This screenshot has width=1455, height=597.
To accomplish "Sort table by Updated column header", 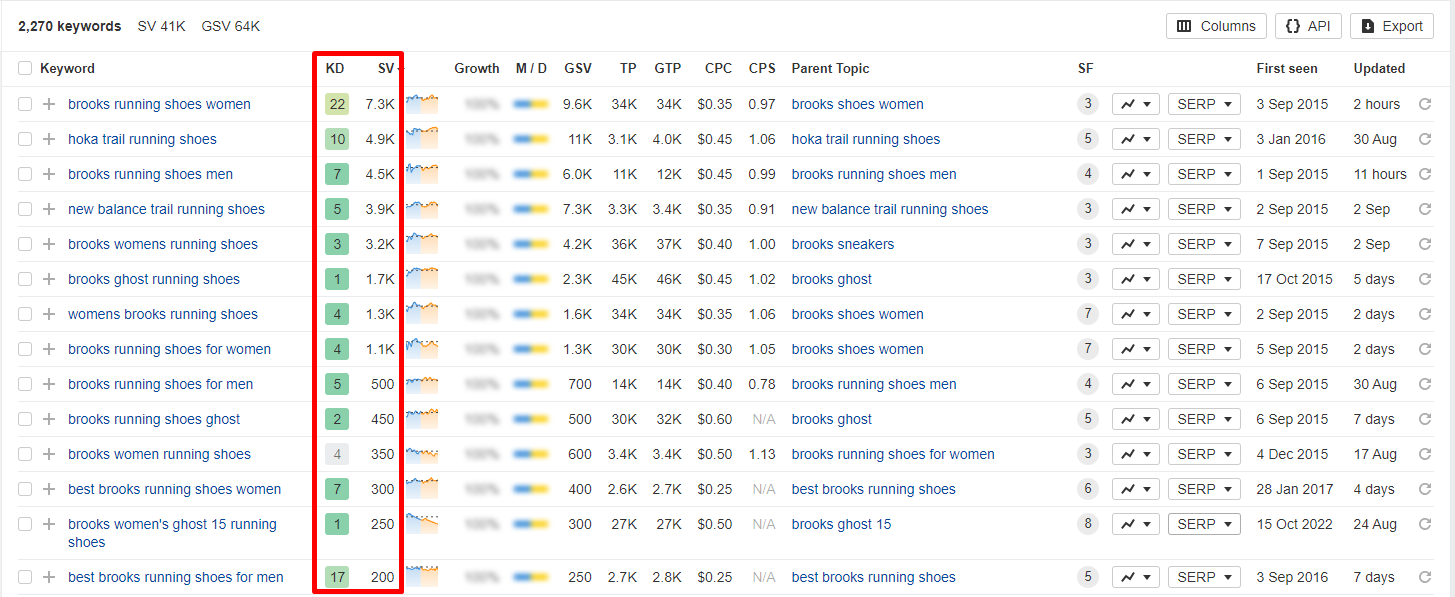I will click(x=1379, y=68).
